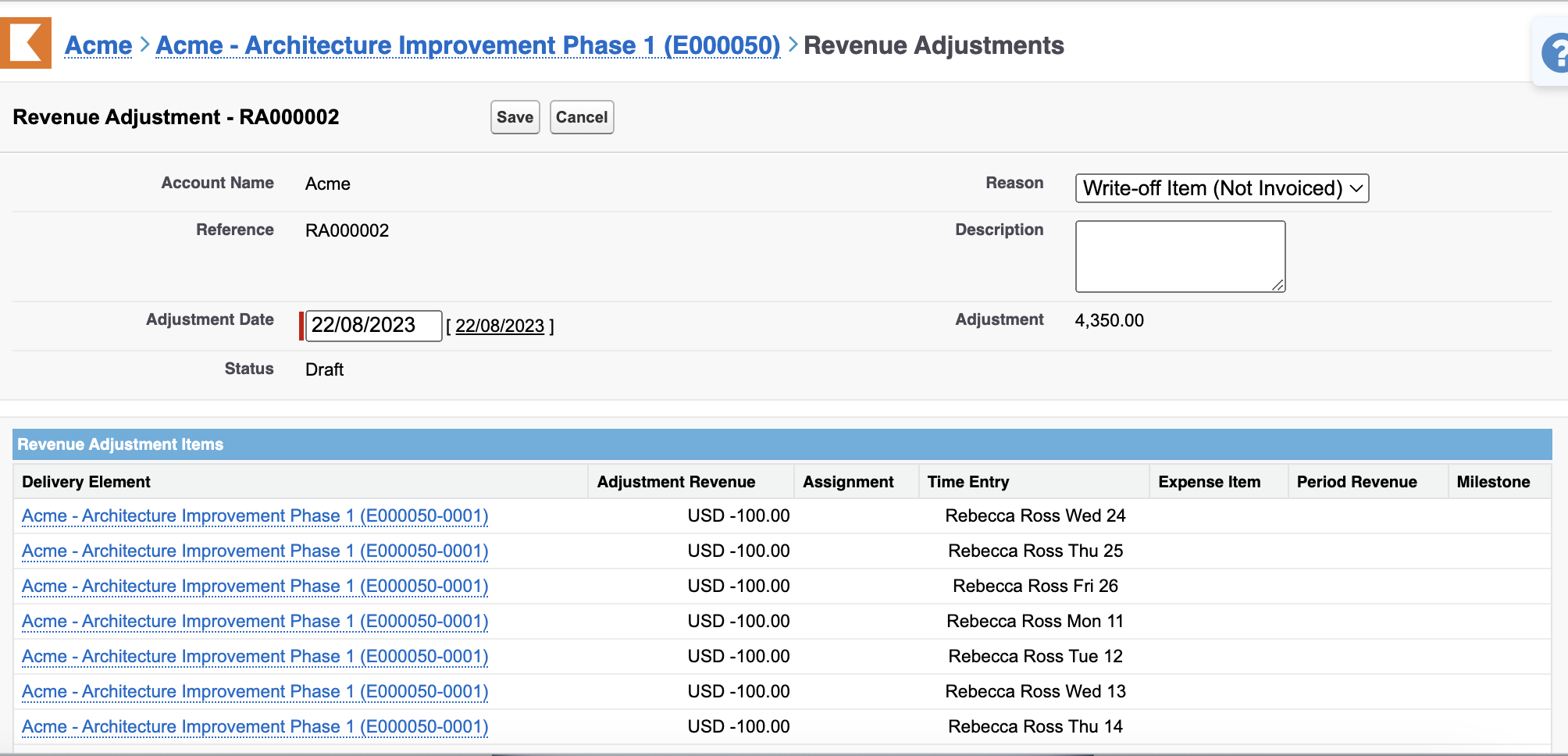Open the help question mark icon
This screenshot has width=1568, height=756.
[x=1556, y=54]
